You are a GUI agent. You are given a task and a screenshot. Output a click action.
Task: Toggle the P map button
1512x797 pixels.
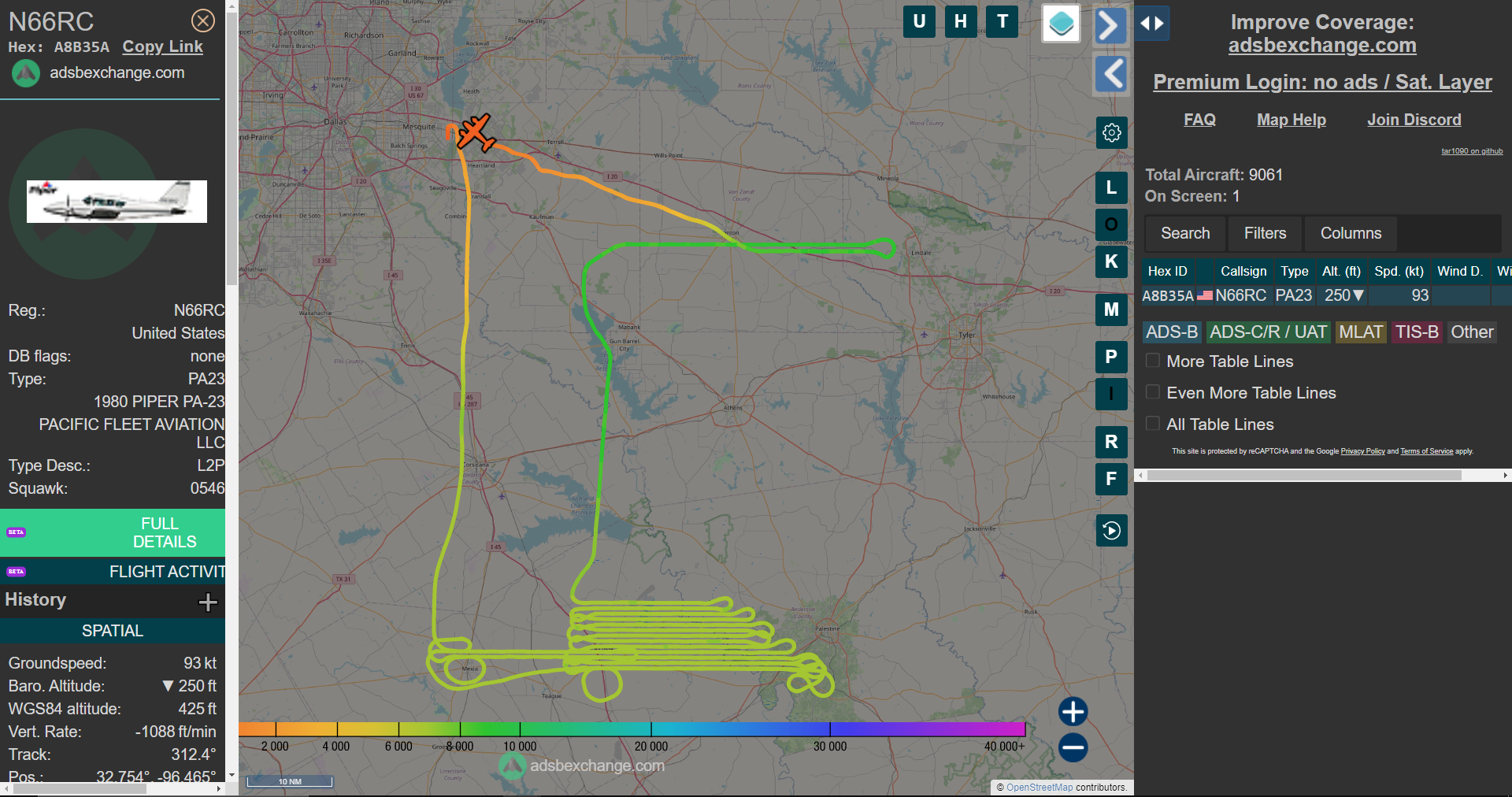[1111, 357]
